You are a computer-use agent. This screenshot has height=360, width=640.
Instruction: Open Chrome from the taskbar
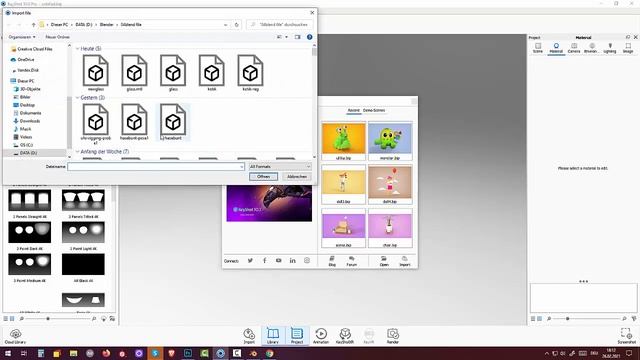point(269,353)
